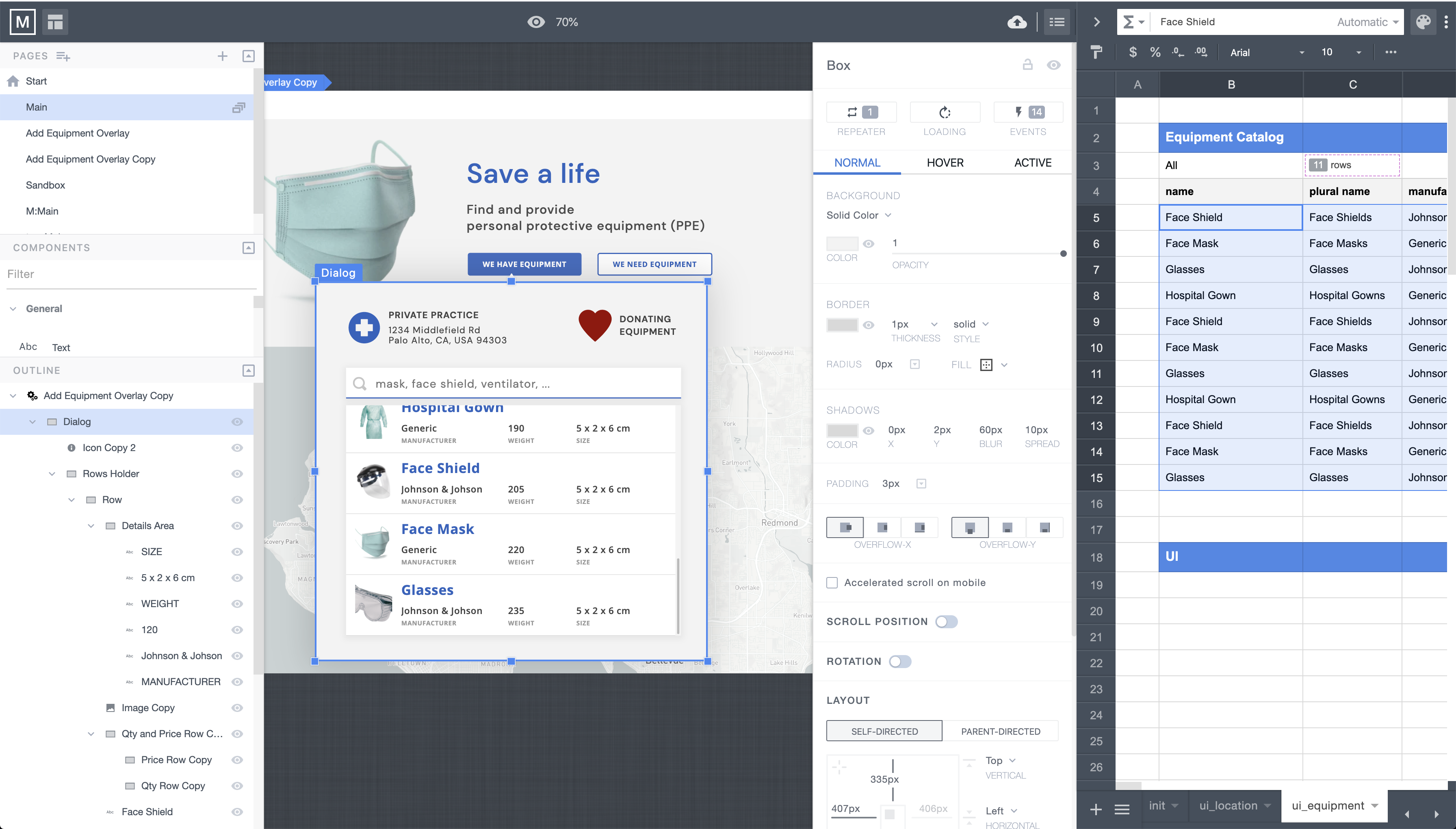Open the Arial font dropdown

[x=1266, y=52]
